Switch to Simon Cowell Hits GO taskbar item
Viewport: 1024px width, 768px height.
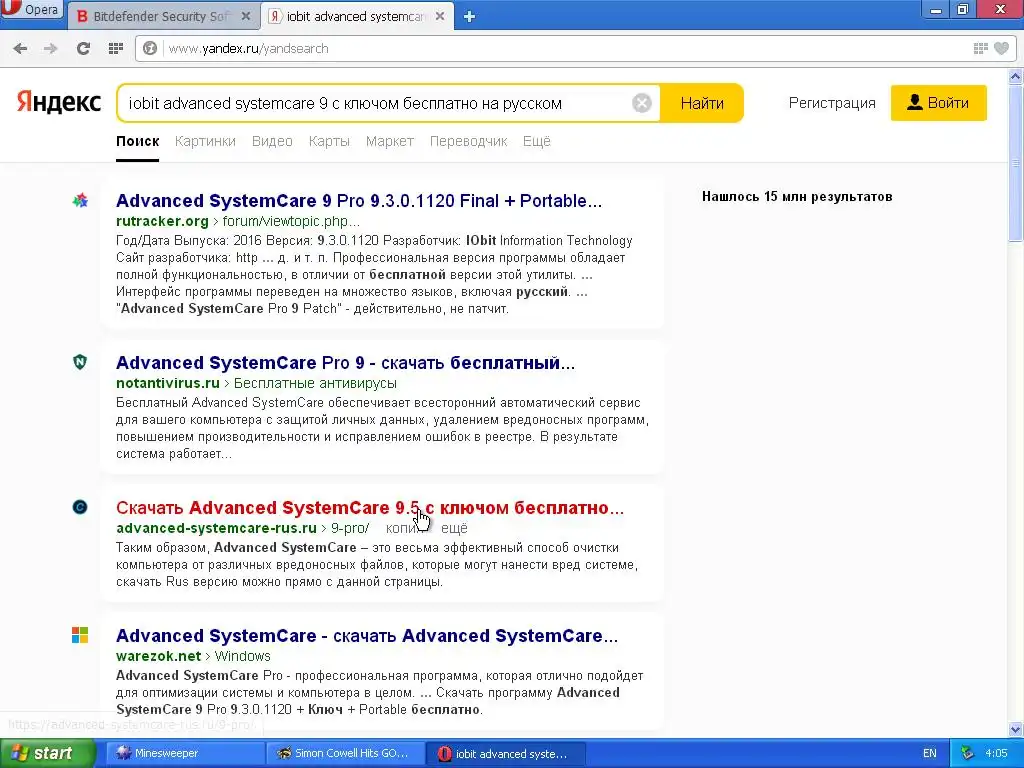tap(345, 753)
